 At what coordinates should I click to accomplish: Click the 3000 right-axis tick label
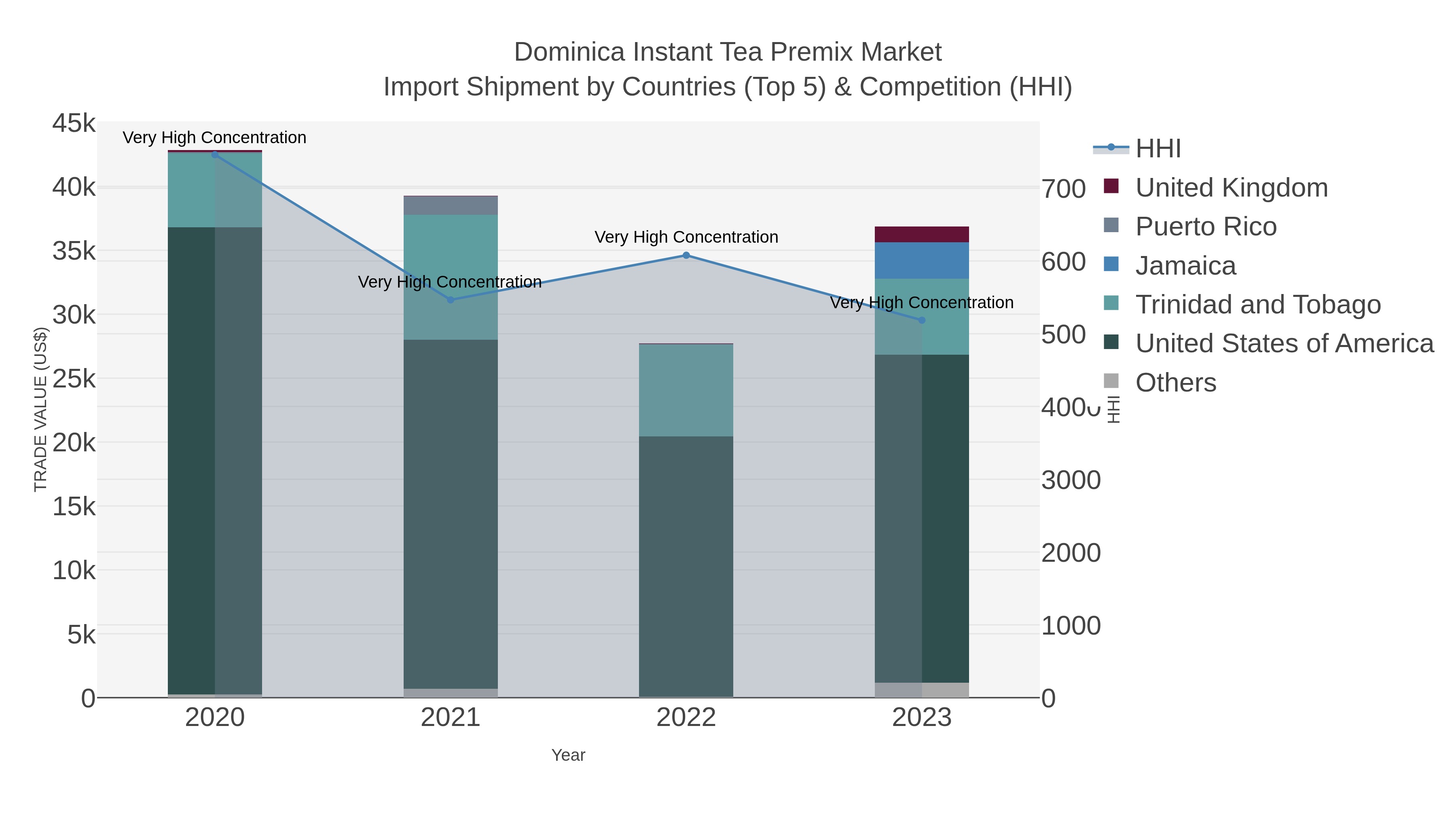1071,480
